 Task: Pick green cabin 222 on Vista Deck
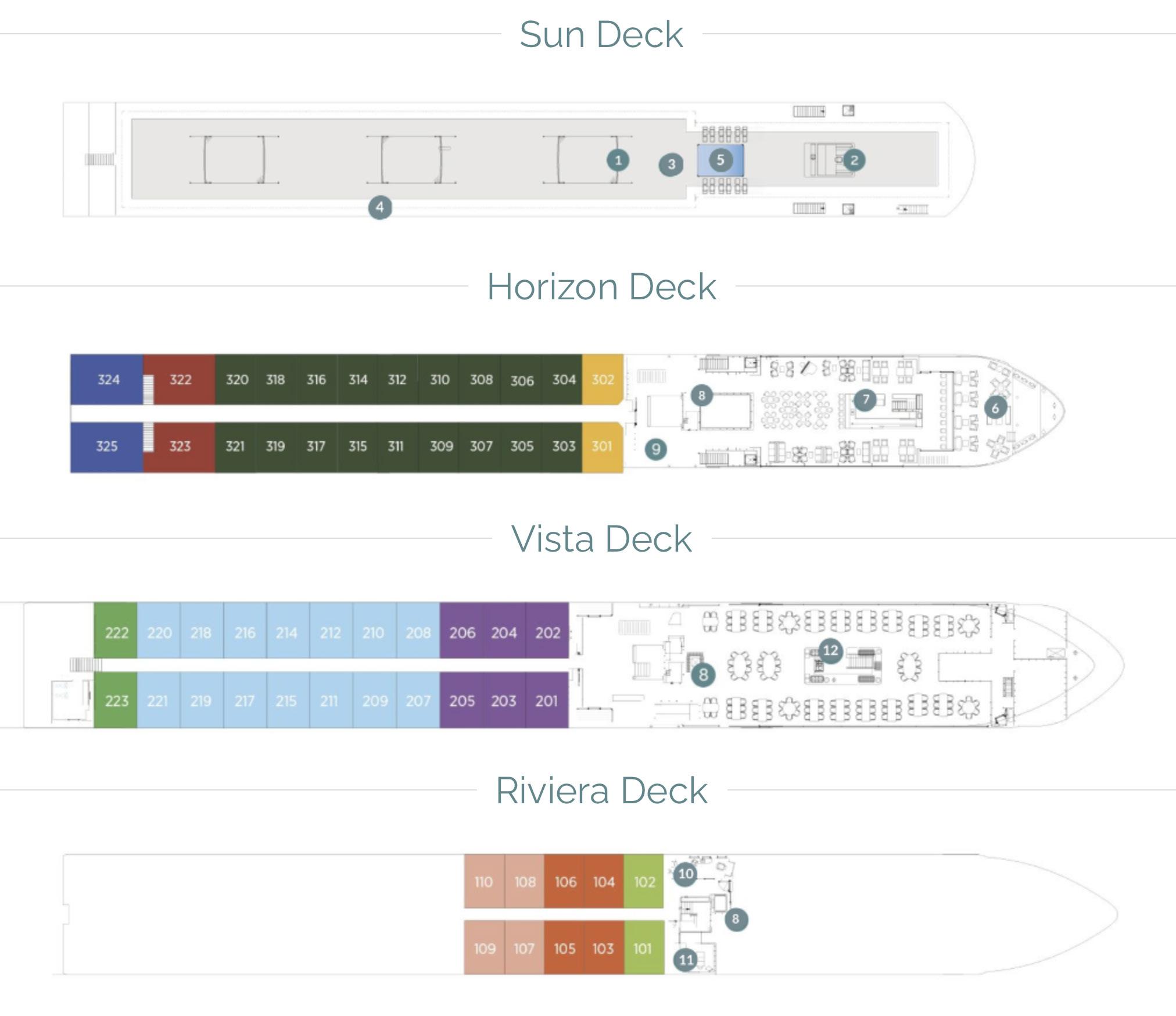click(x=116, y=632)
